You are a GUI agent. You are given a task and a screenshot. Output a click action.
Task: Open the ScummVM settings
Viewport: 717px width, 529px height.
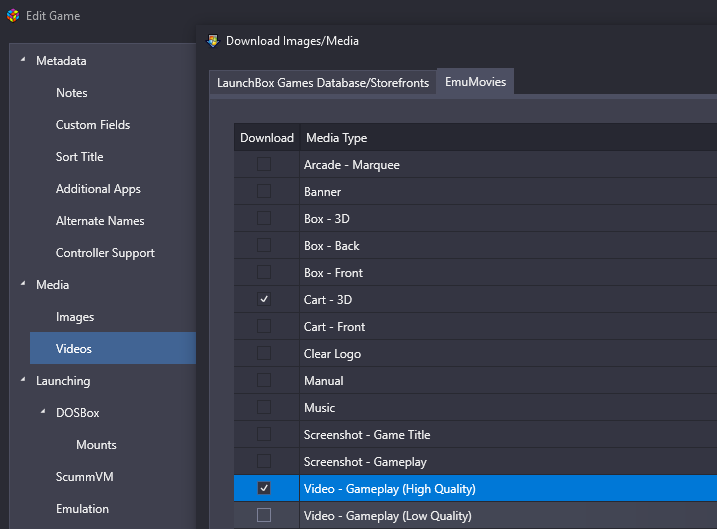coord(85,477)
